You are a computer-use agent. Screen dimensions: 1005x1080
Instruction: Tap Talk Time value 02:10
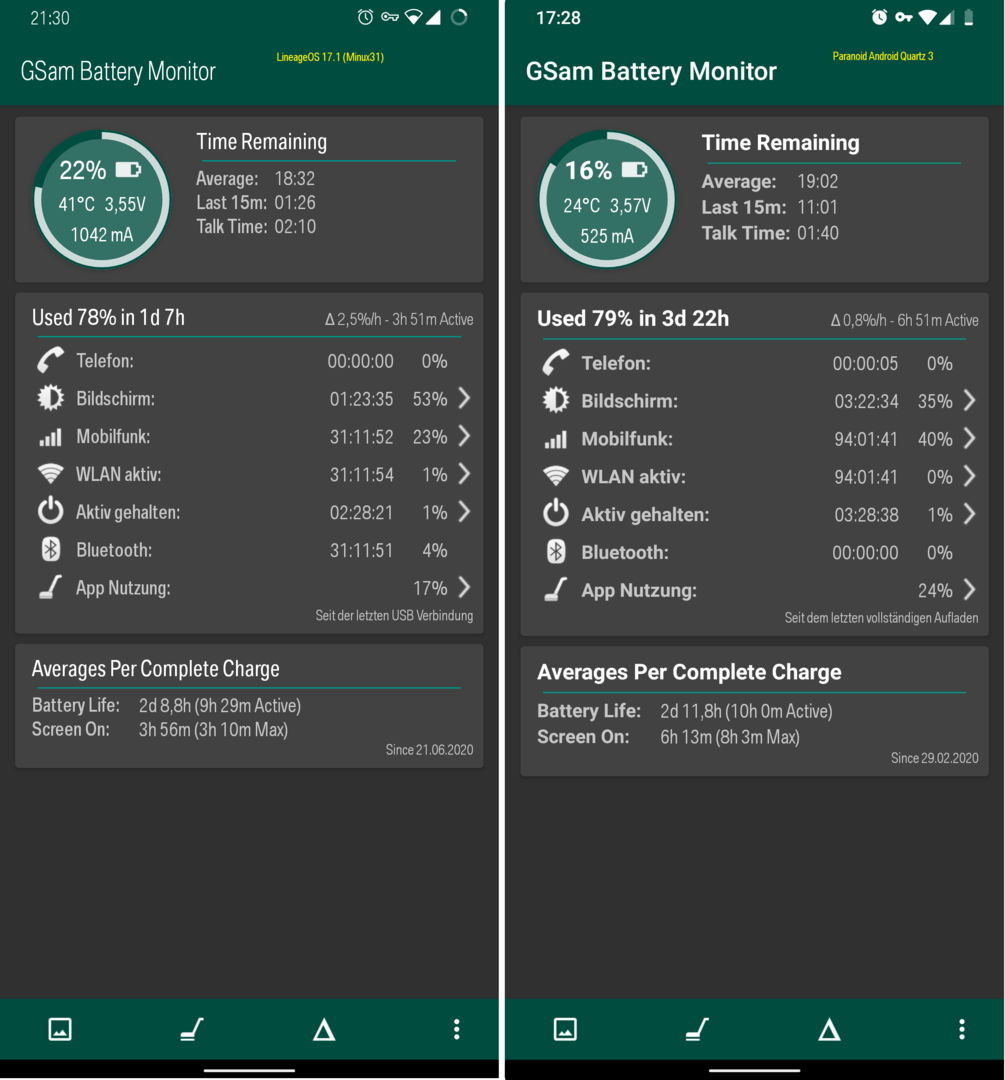click(x=295, y=227)
